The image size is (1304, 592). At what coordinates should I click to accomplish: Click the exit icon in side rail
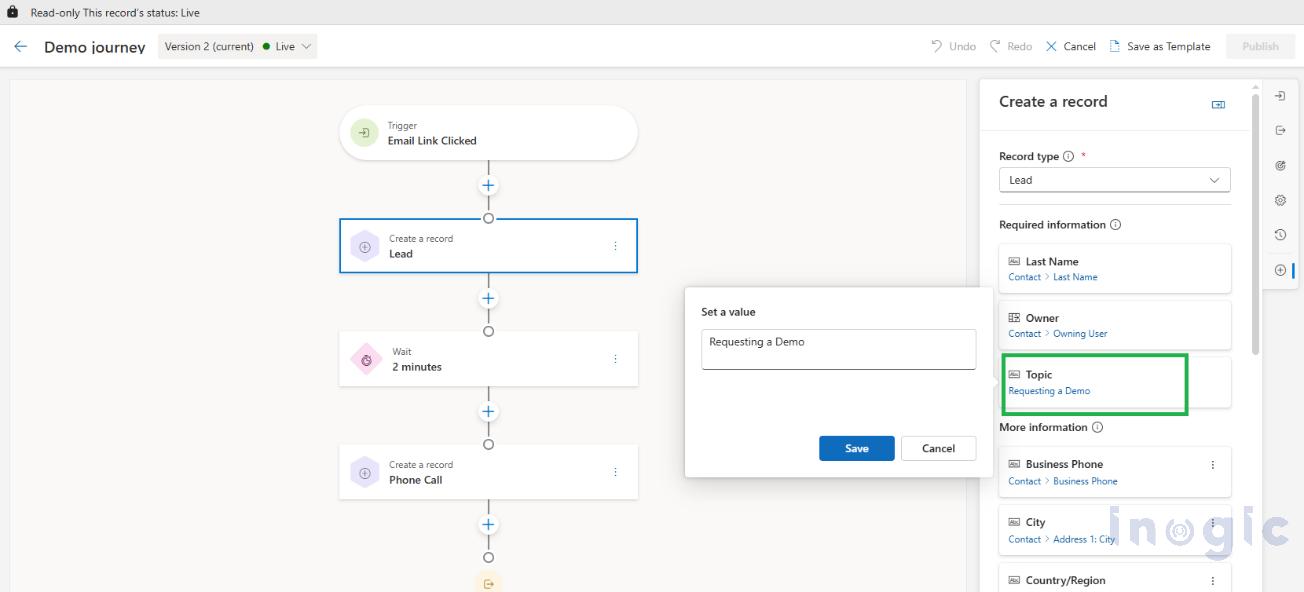tap(1280, 131)
